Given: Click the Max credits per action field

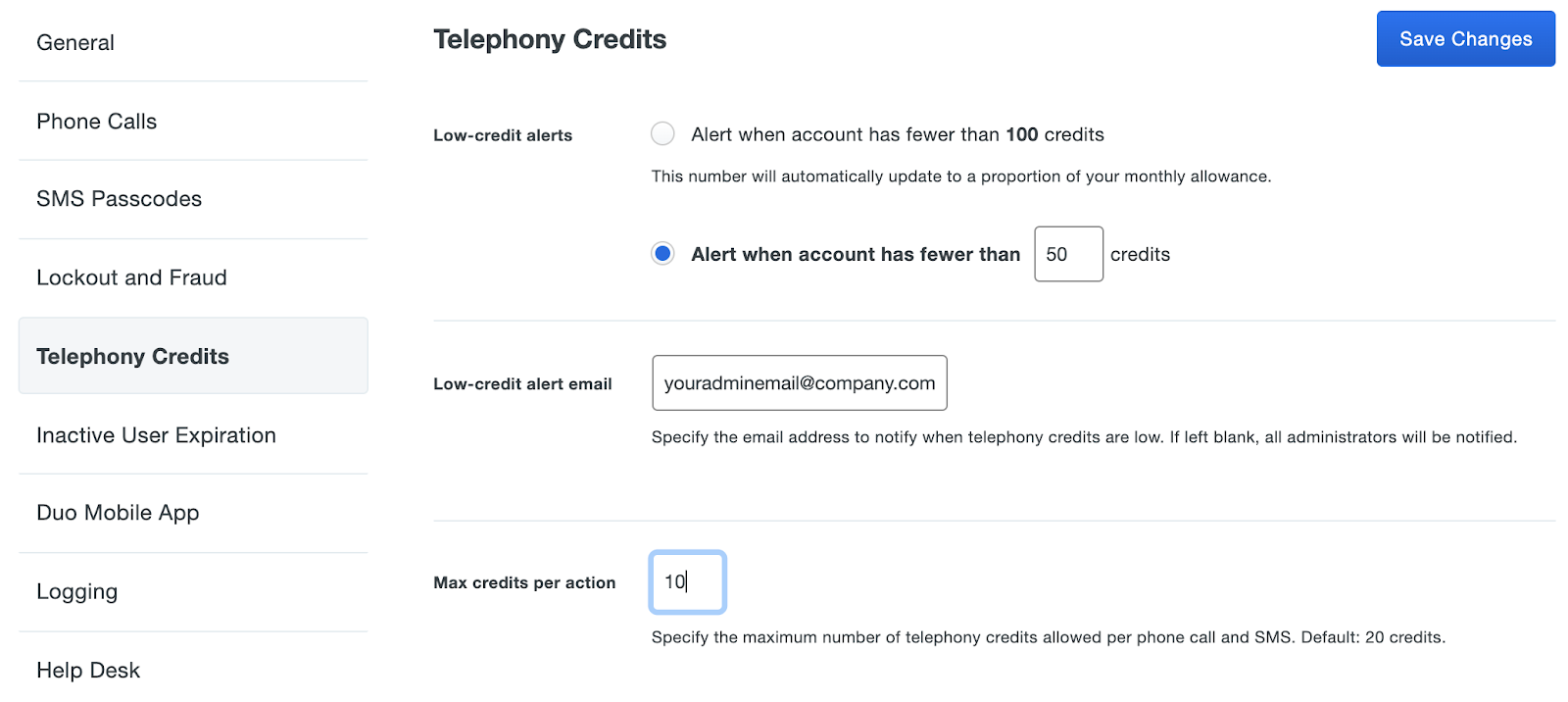Looking at the screenshot, I should coord(688,582).
